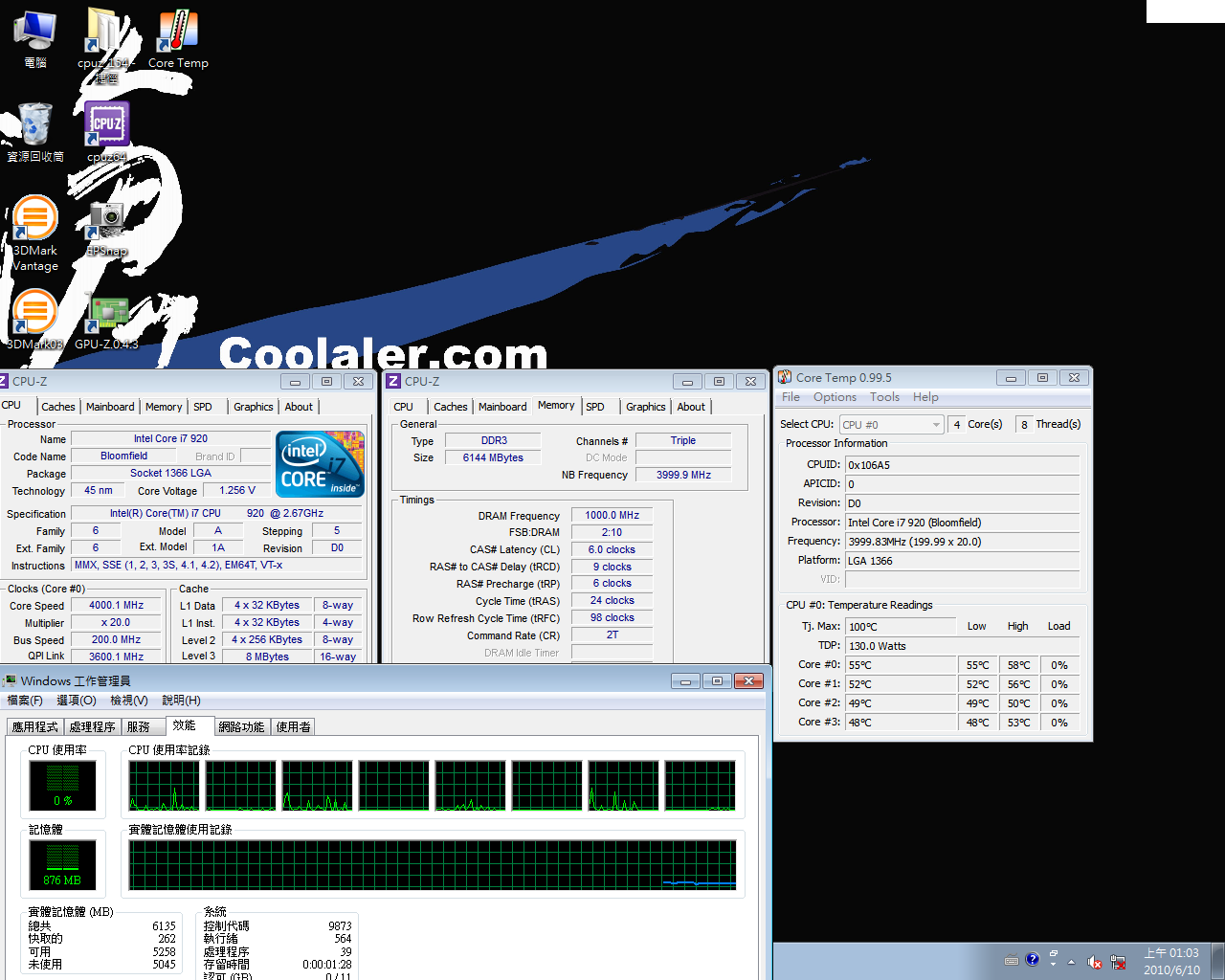Open Core Temp Help menu
The width and height of the screenshot is (1225, 980).
click(x=925, y=397)
